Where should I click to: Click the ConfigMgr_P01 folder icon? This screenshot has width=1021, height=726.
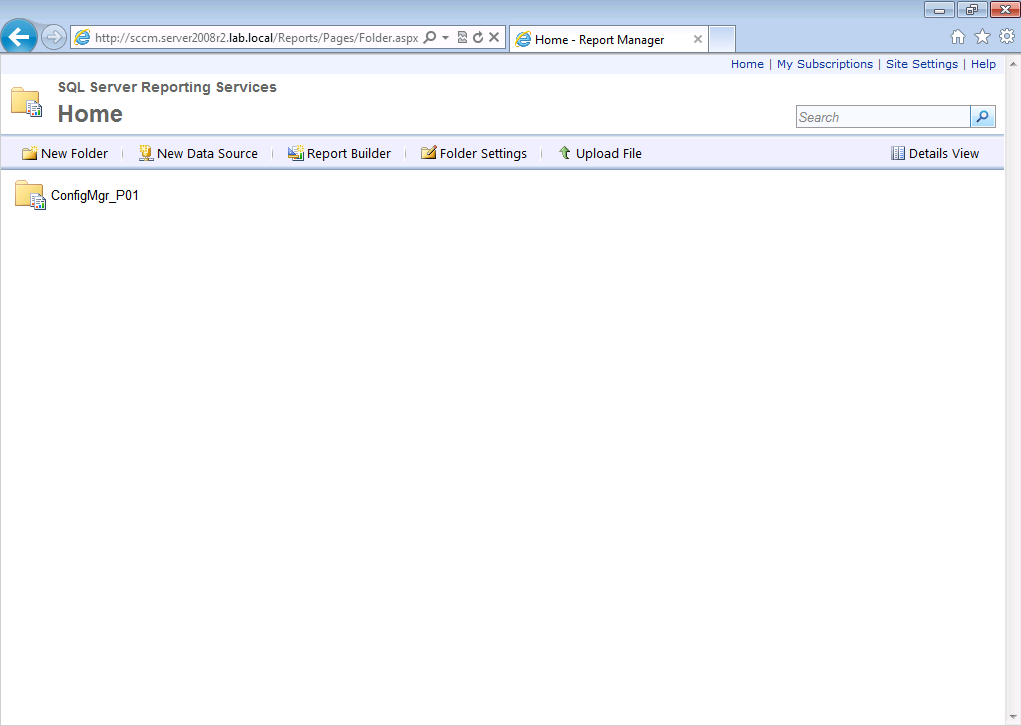(30, 195)
